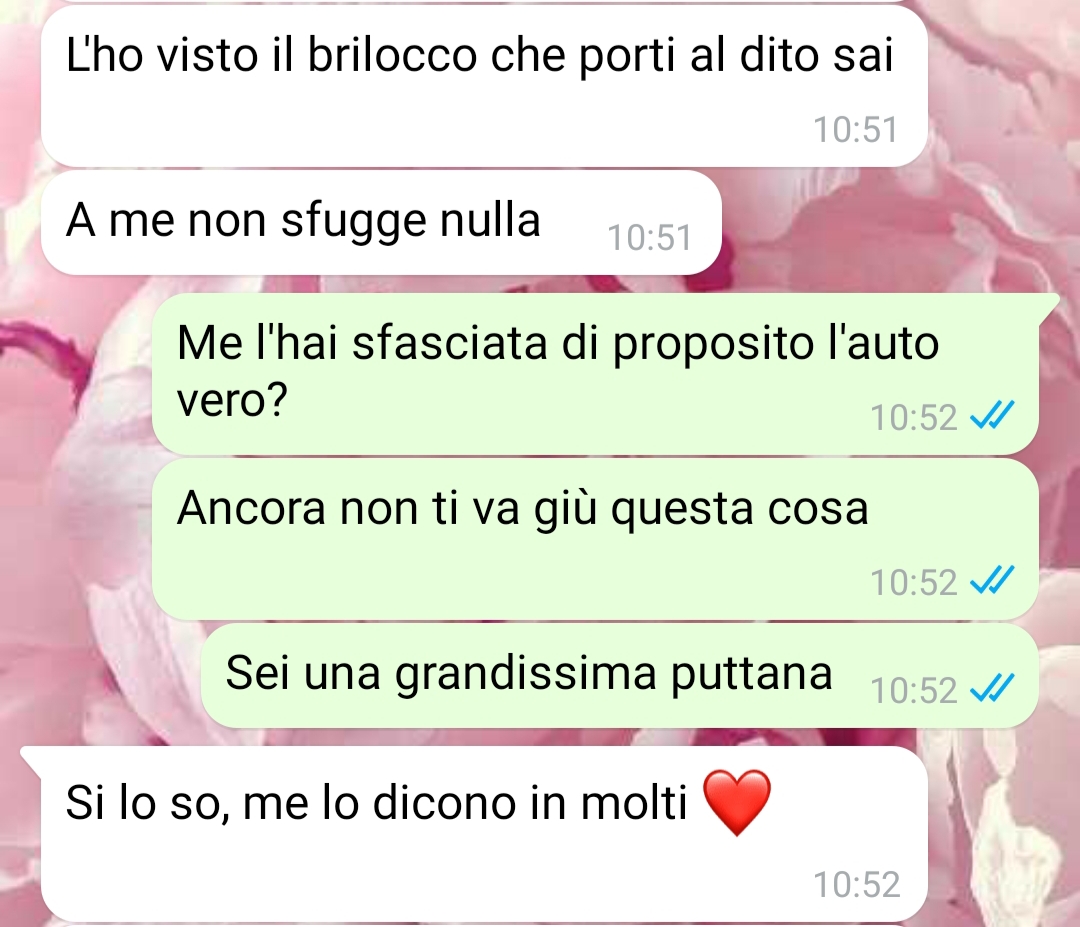
Task: Click the word "brilocco" in first message
Action: pos(392,54)
